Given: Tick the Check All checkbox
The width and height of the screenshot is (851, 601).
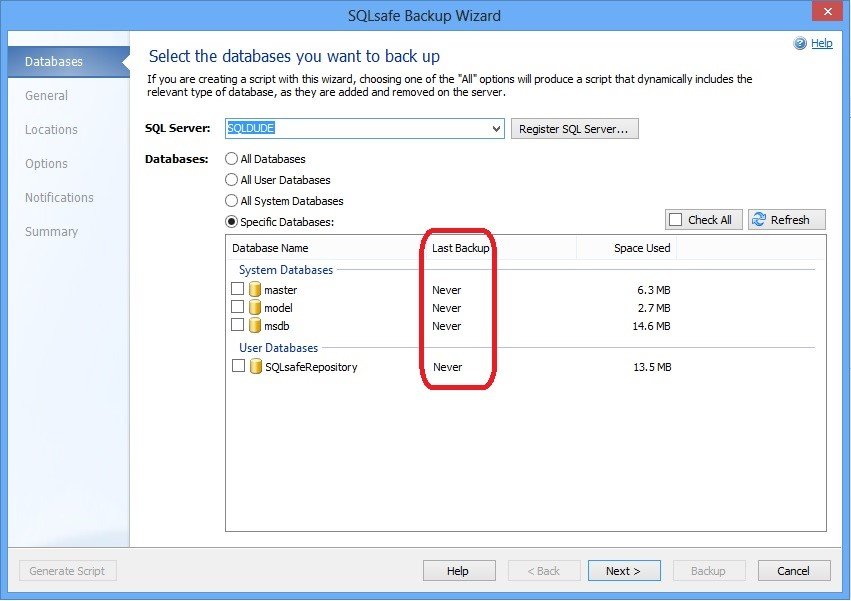Looking at the screenshot, I should tap(675, 219).
